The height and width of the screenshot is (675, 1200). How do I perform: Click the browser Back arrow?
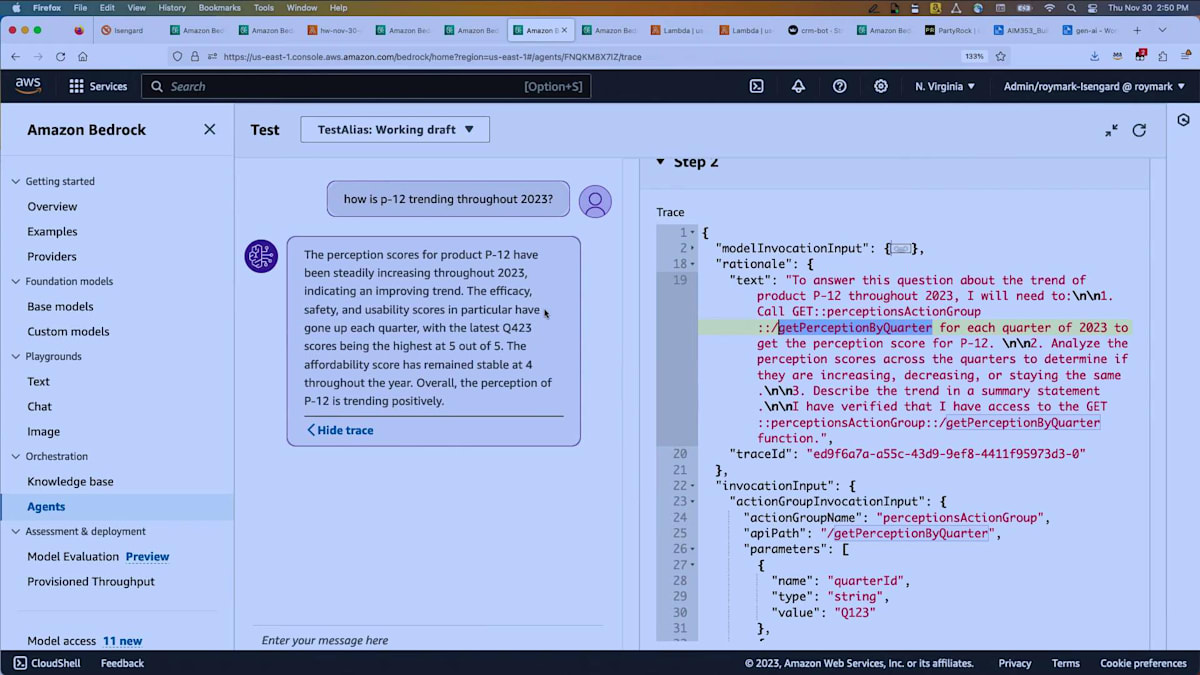click(x=15, y=57)
